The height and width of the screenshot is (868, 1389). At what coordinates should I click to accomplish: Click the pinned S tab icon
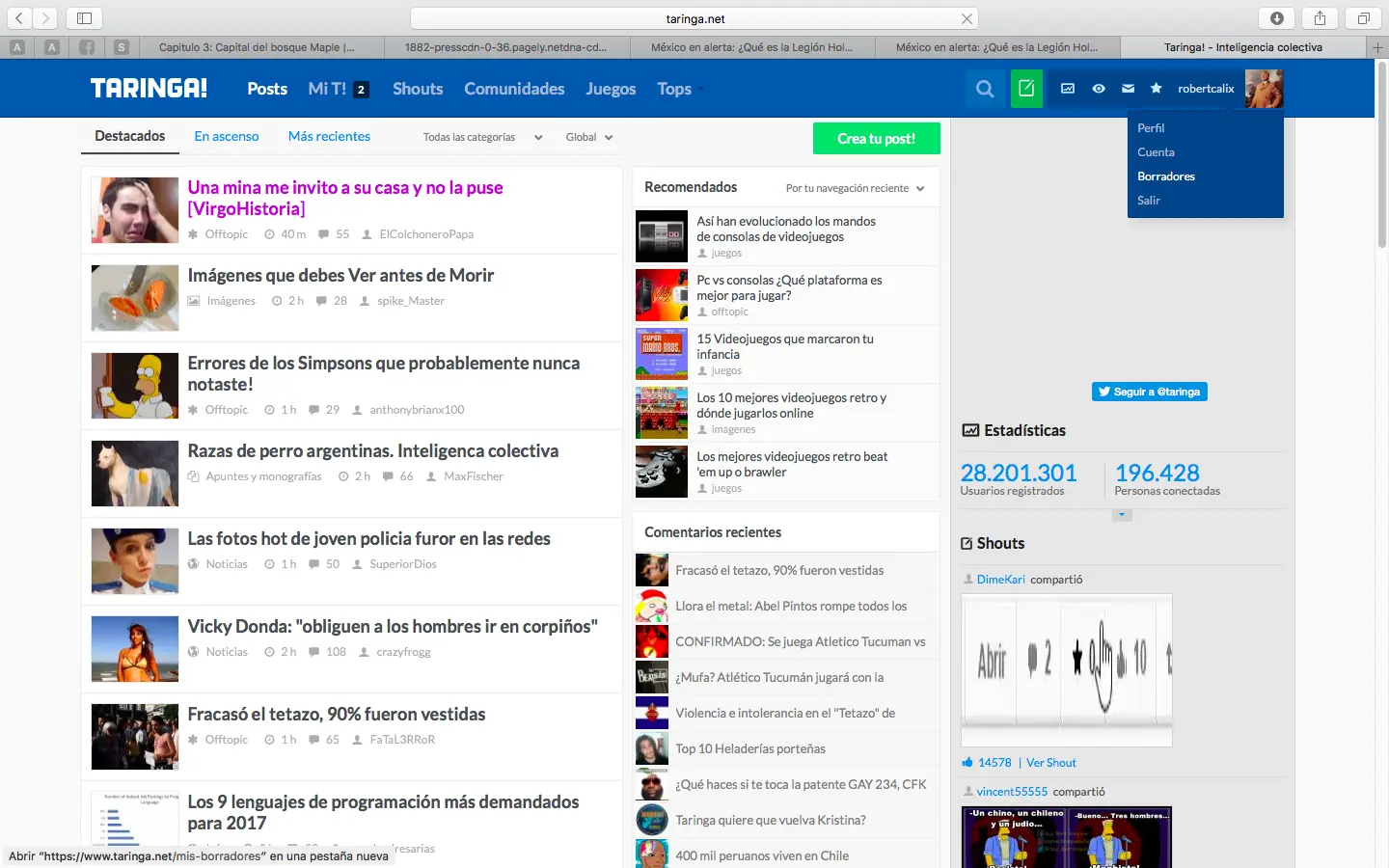[x=121, y=47]
